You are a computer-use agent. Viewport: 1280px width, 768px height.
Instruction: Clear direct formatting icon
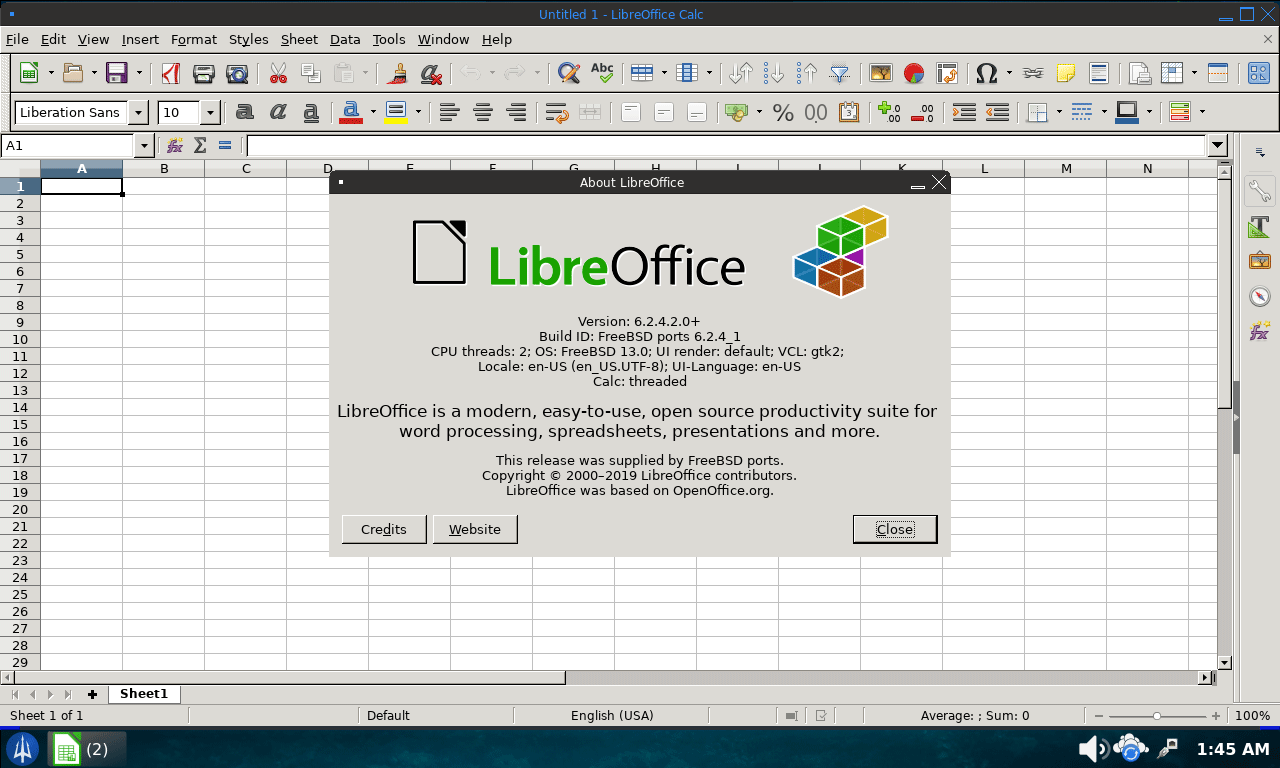[431, 73]
